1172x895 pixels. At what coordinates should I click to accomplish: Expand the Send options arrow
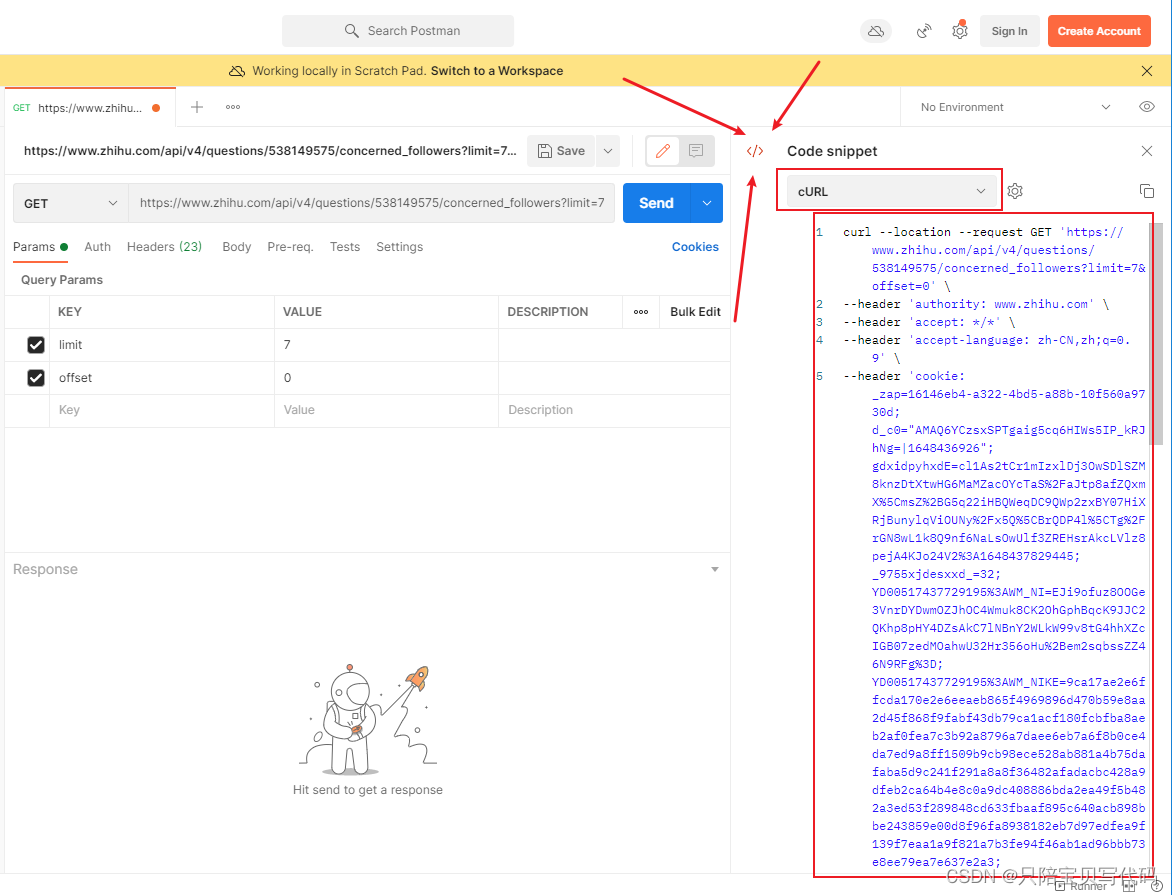(706, 203)
